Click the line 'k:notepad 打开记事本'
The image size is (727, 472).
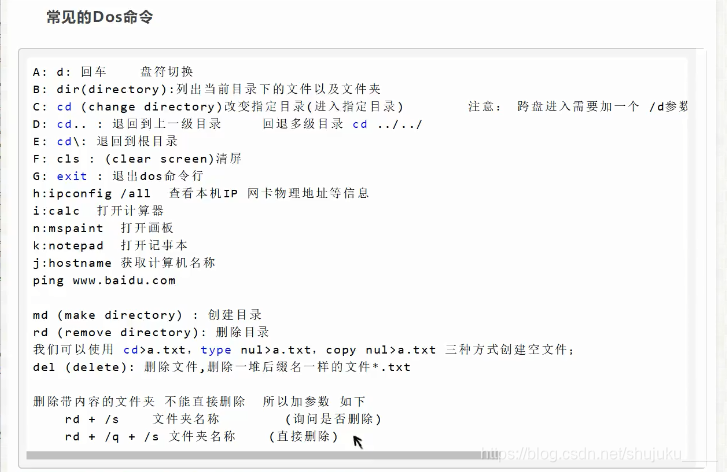point(110,245)
